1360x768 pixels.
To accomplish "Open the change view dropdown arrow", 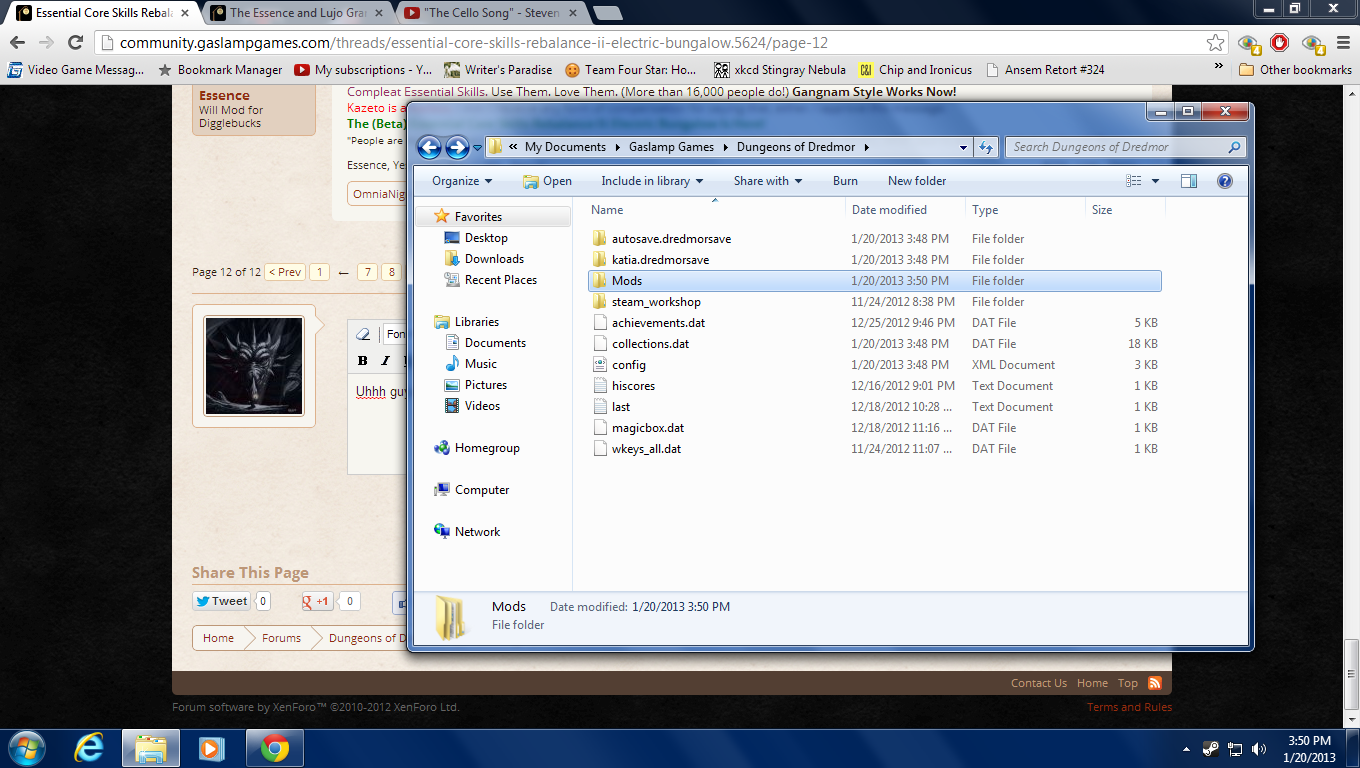I will [1156, 181].
